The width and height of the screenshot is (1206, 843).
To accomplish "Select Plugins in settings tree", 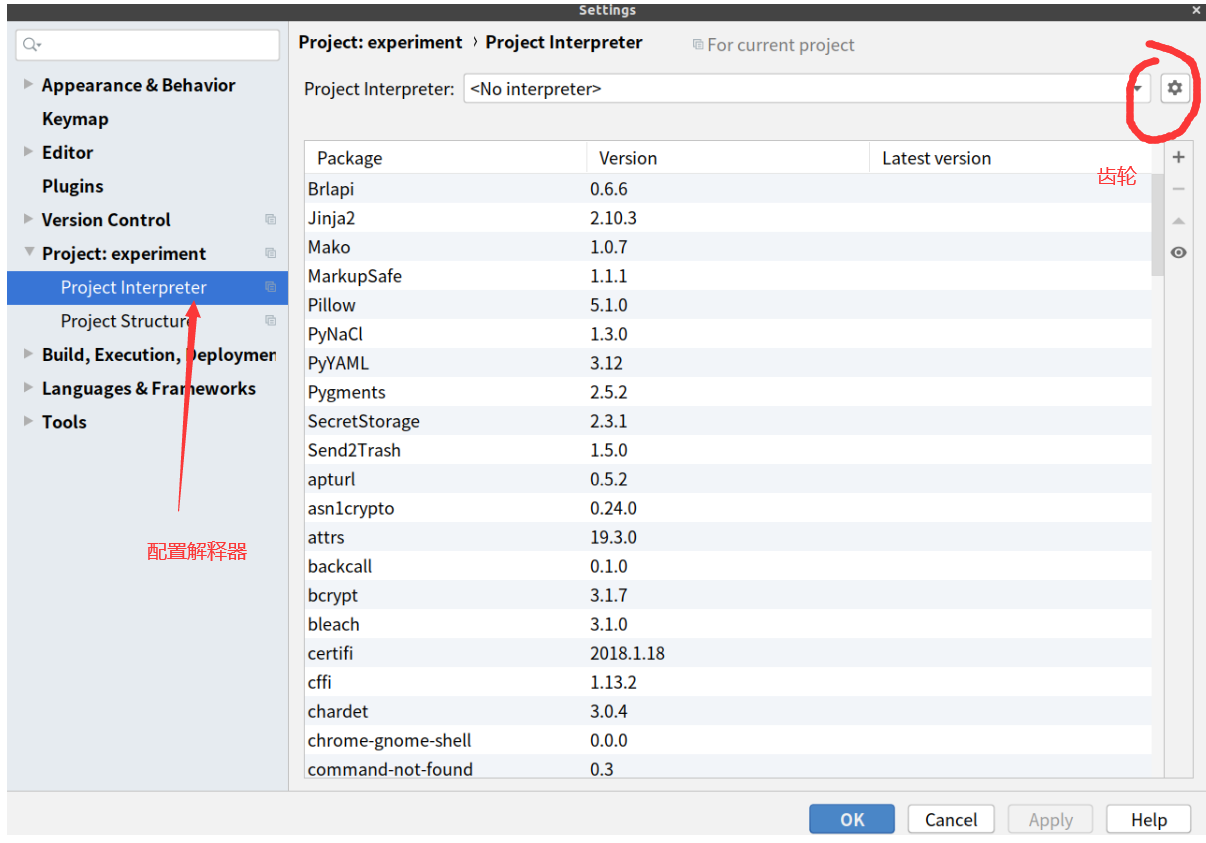I will tap(73, 186).
